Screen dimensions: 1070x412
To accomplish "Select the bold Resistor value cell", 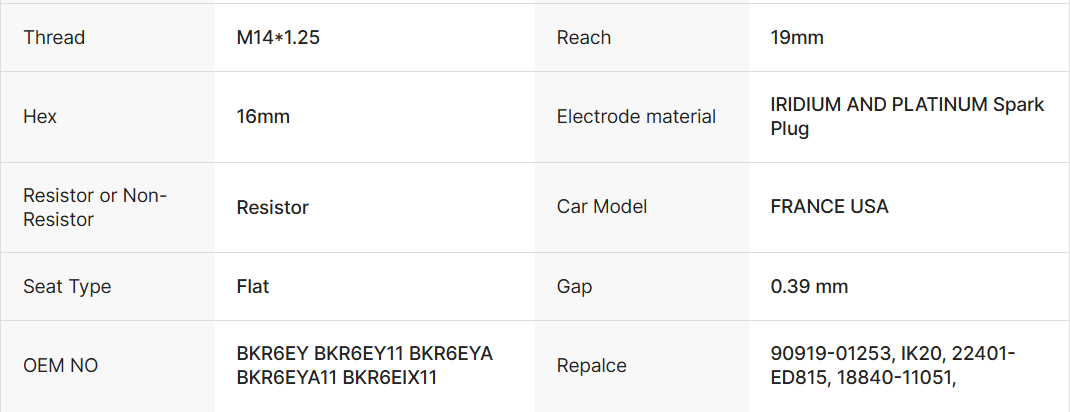I will tap(273, 208).
